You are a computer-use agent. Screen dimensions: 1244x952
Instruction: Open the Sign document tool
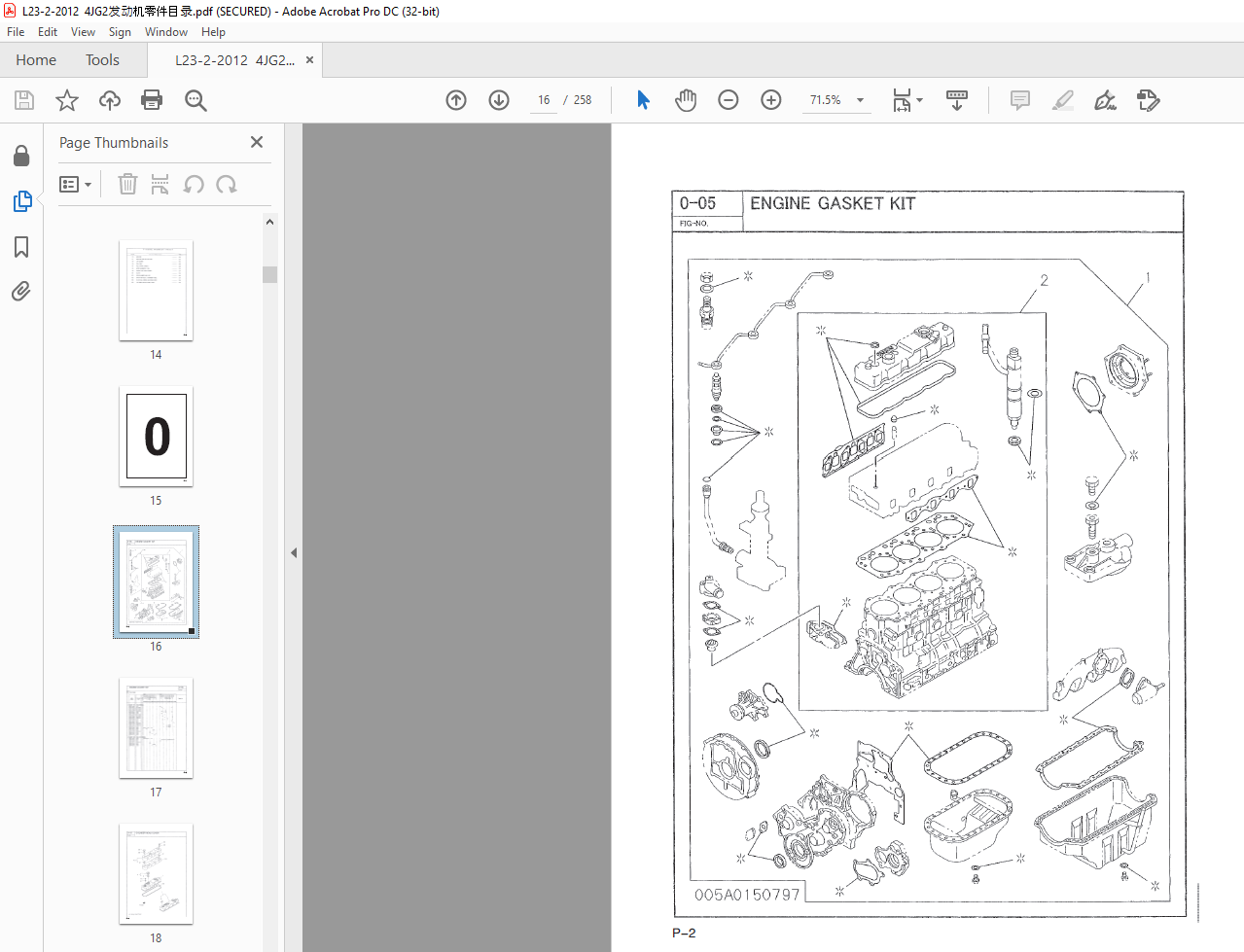[1105, 100]
